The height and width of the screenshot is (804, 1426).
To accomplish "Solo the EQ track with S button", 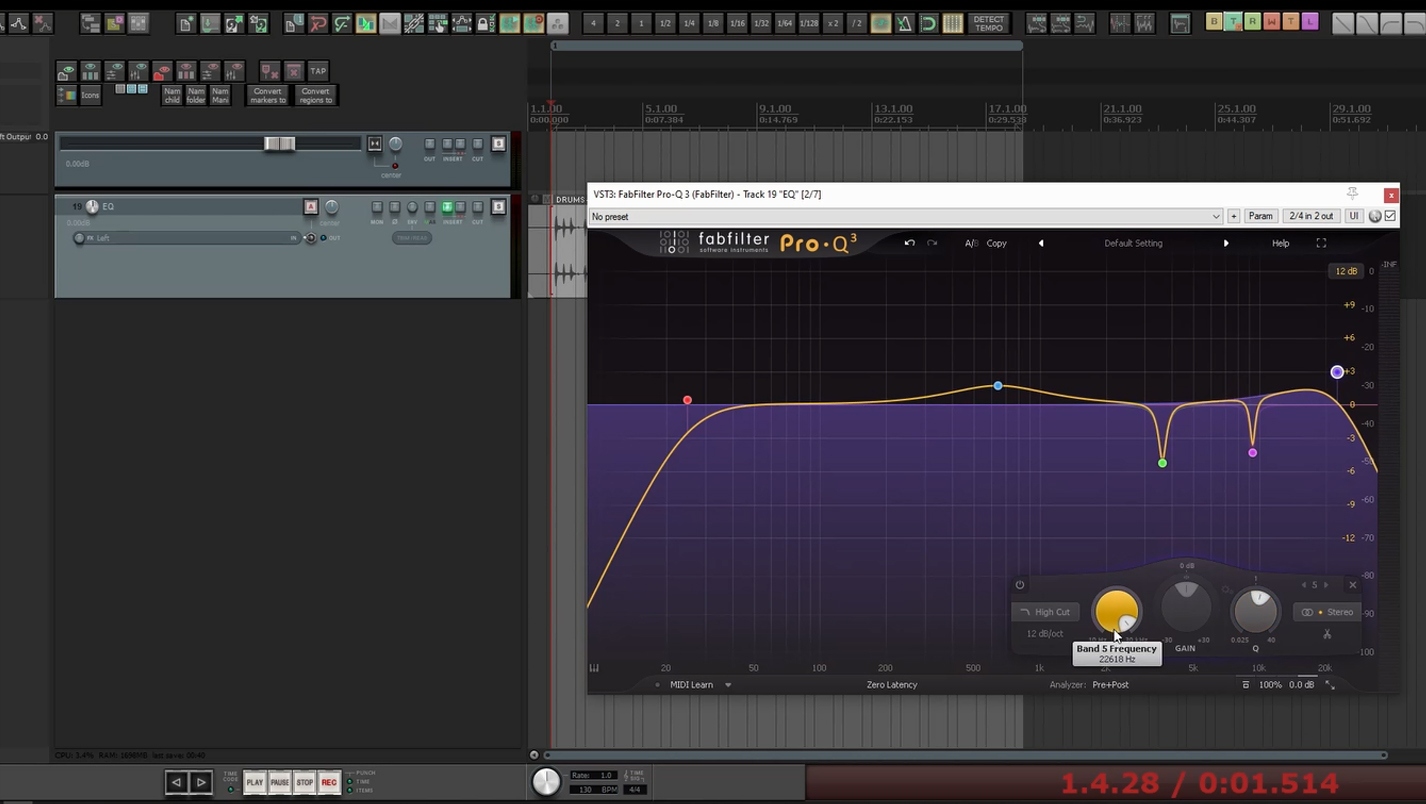I will point(498,207).
